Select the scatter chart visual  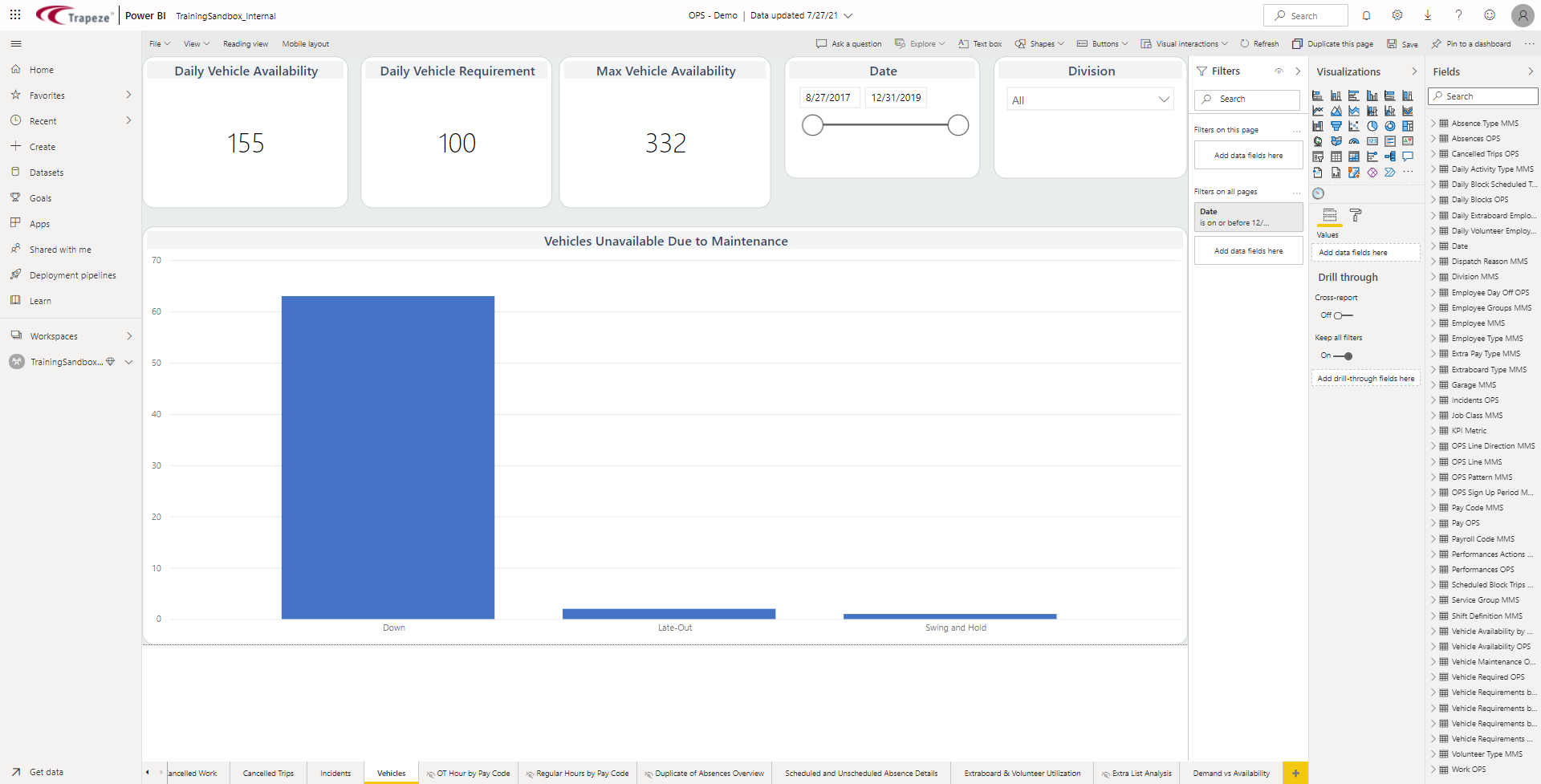(x=1354, y=126)
